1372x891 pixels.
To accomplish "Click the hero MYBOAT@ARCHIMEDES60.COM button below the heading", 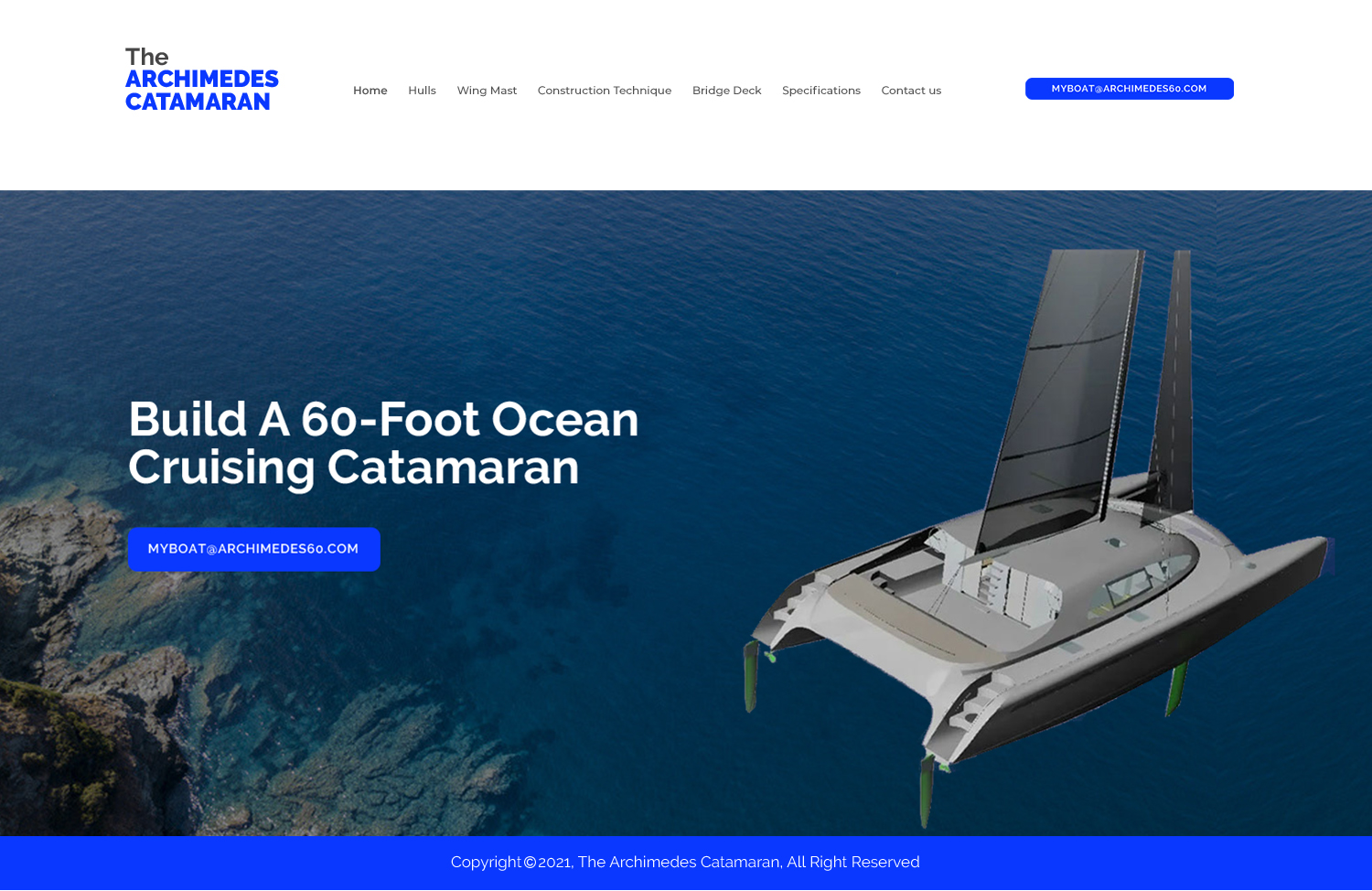I will 253,549.
